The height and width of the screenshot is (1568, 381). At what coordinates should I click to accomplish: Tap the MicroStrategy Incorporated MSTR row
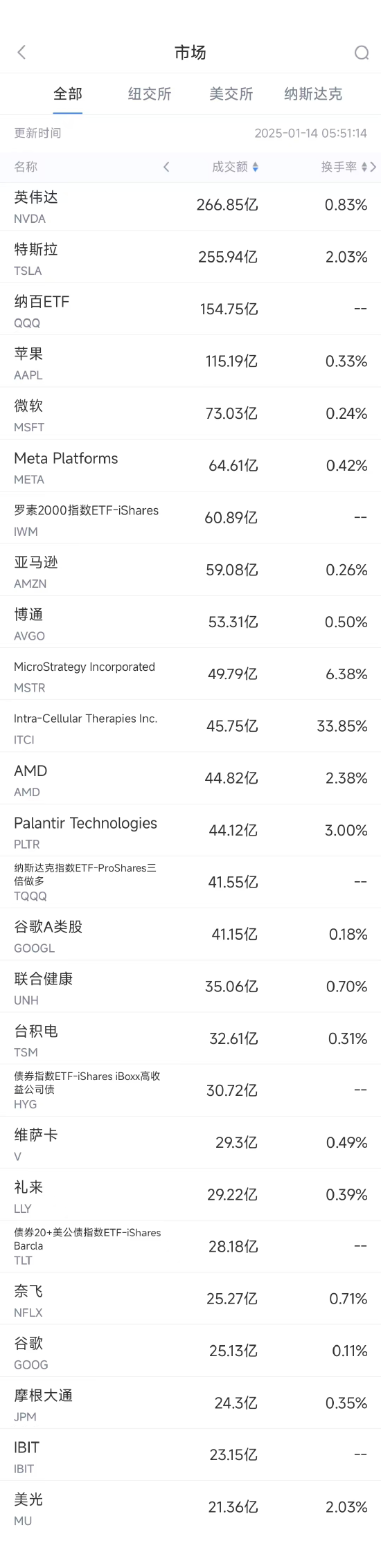click(x=190, y=674)
